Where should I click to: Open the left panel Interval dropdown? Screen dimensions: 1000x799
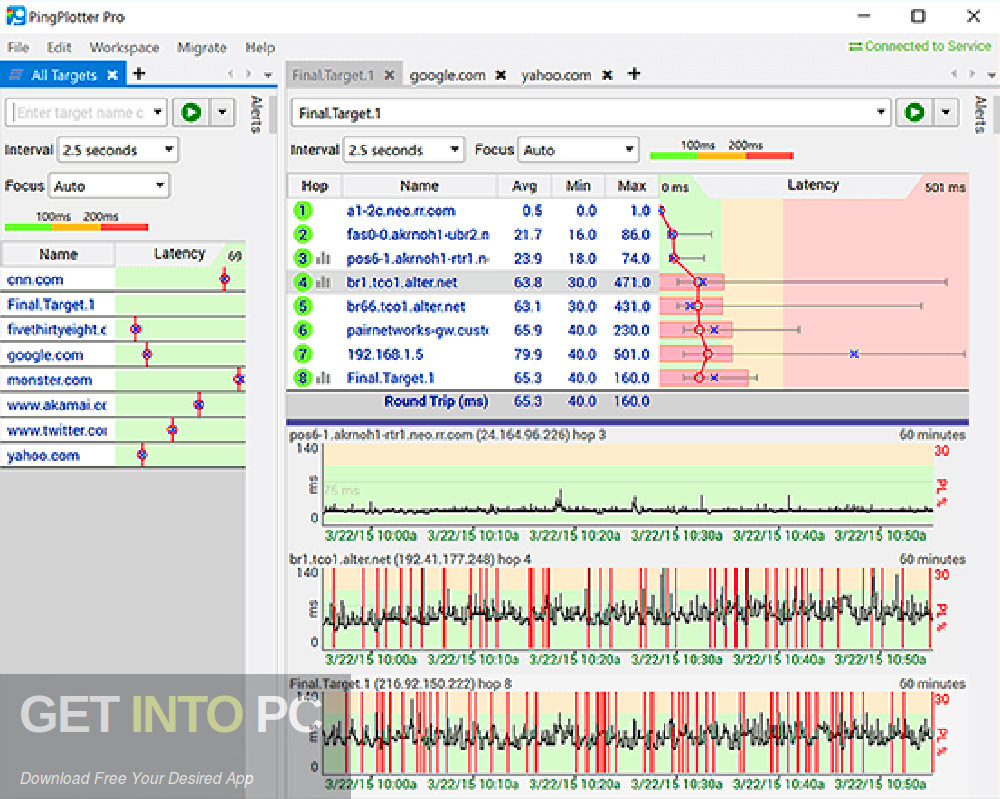coord(118,150)
